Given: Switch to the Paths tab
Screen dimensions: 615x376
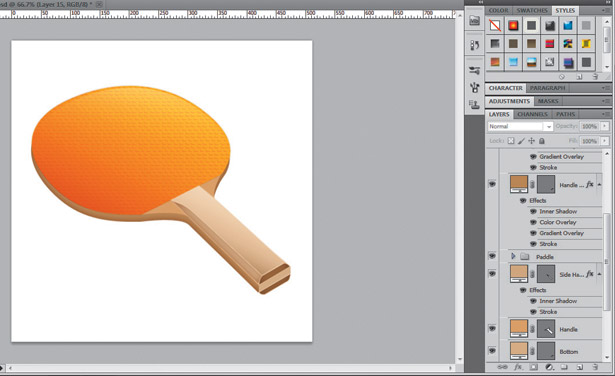Looking at the screenshot, I should [x=565, y=114].
